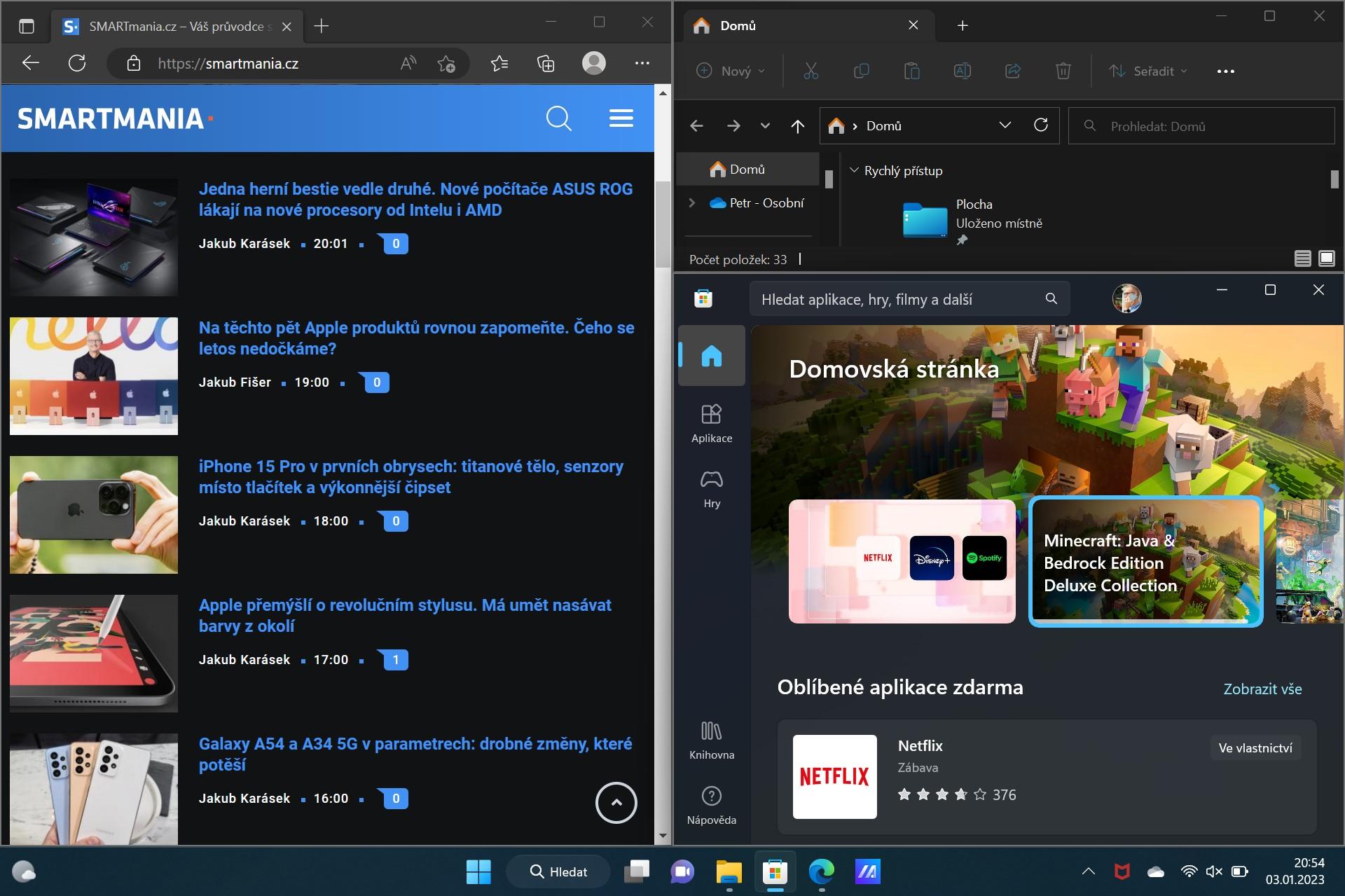Click the Edge address bar URL
The height and width of the screenshot is (896, 1345).
click(228, 64)
